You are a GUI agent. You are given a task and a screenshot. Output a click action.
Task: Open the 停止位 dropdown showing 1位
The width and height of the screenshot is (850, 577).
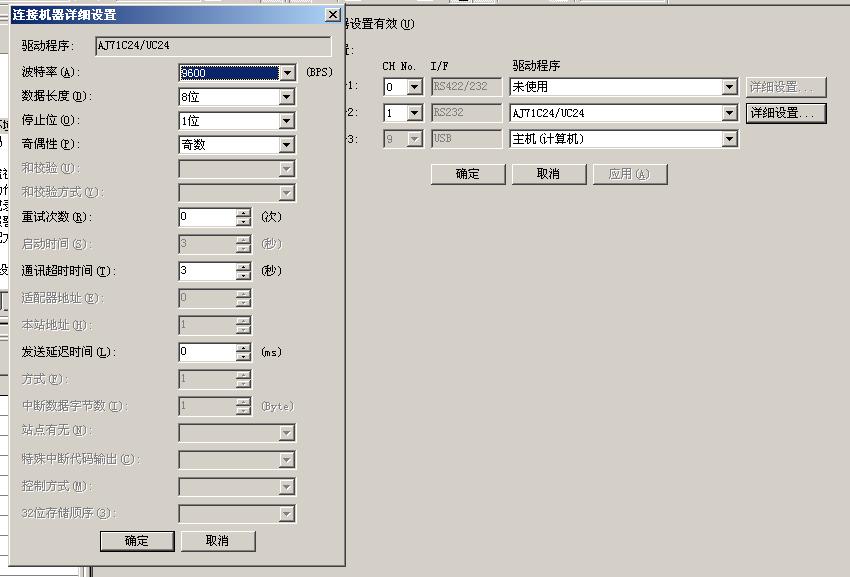click(x=287, y=121)
